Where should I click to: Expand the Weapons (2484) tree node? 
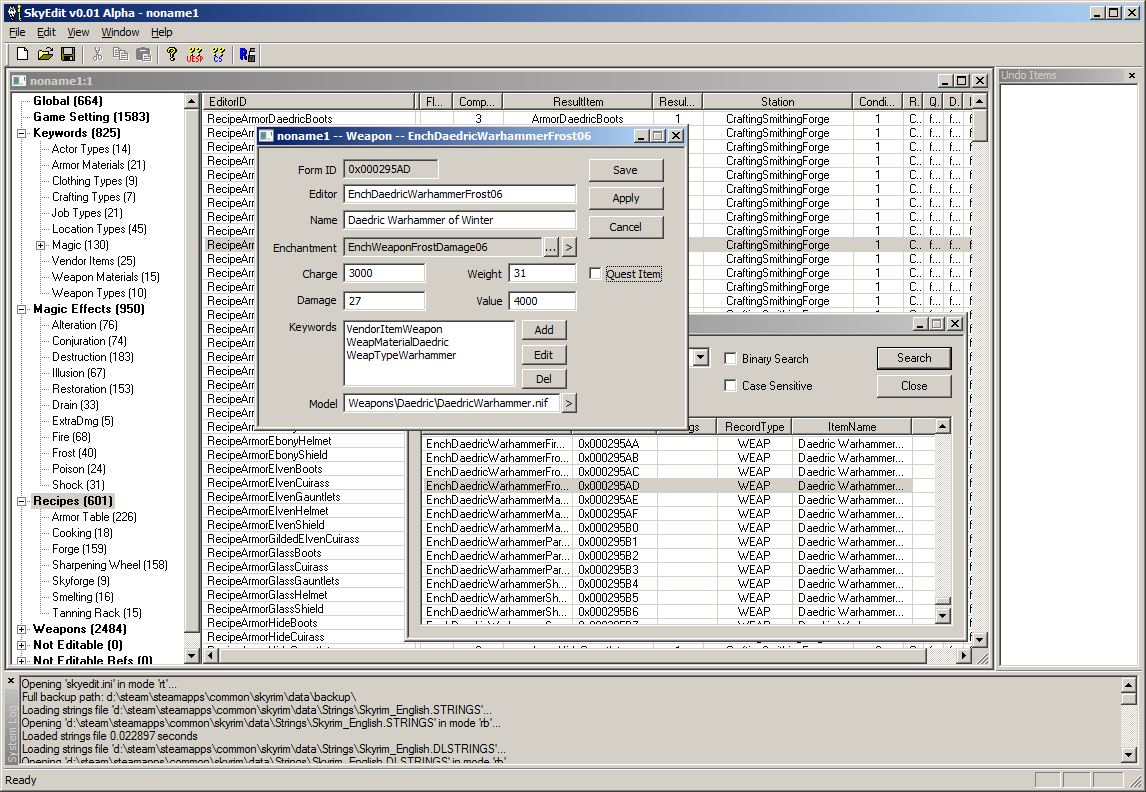click(x=22, y=629)
